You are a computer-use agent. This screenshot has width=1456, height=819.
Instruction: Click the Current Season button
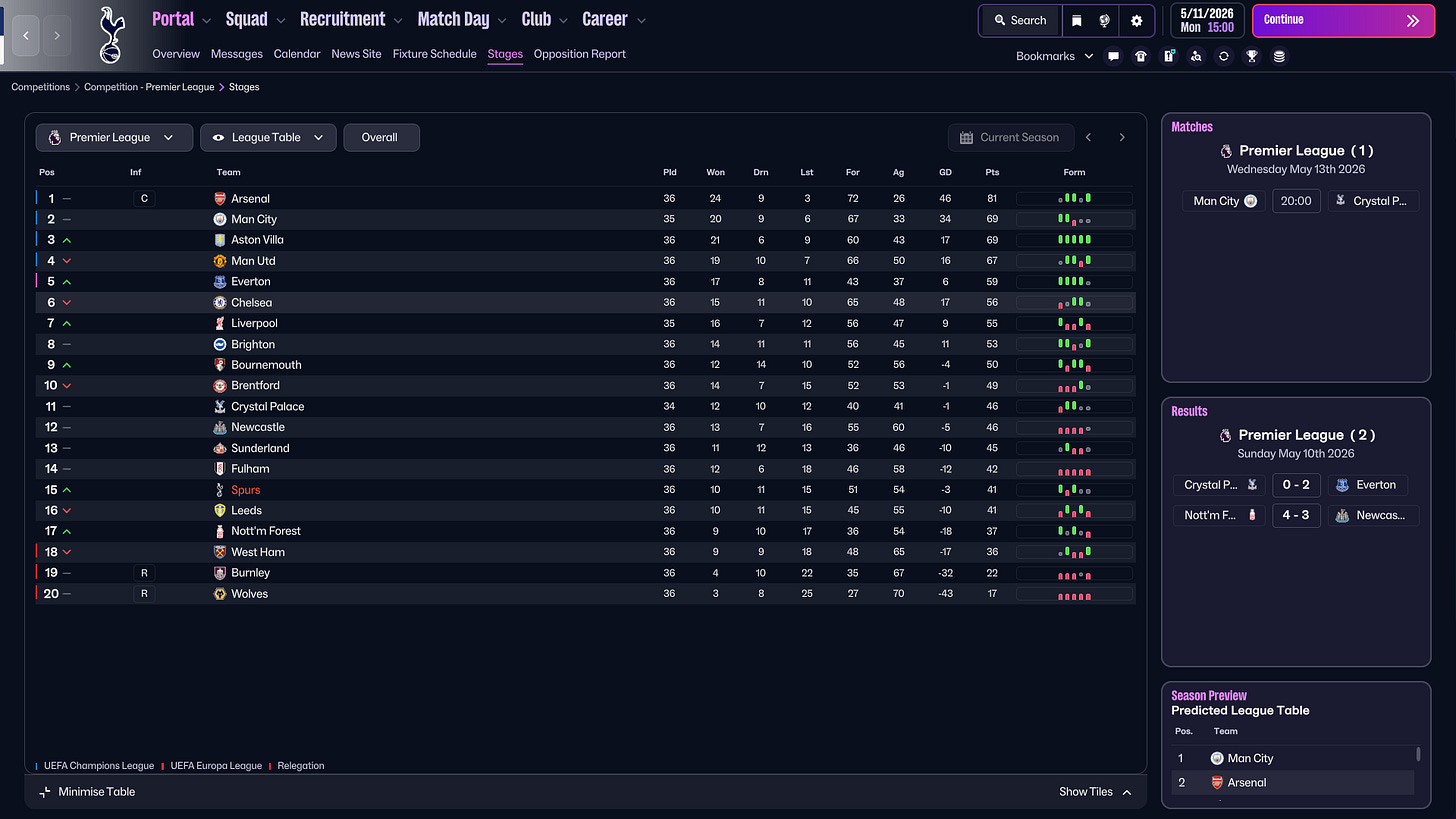click(x=1011, y=138)
